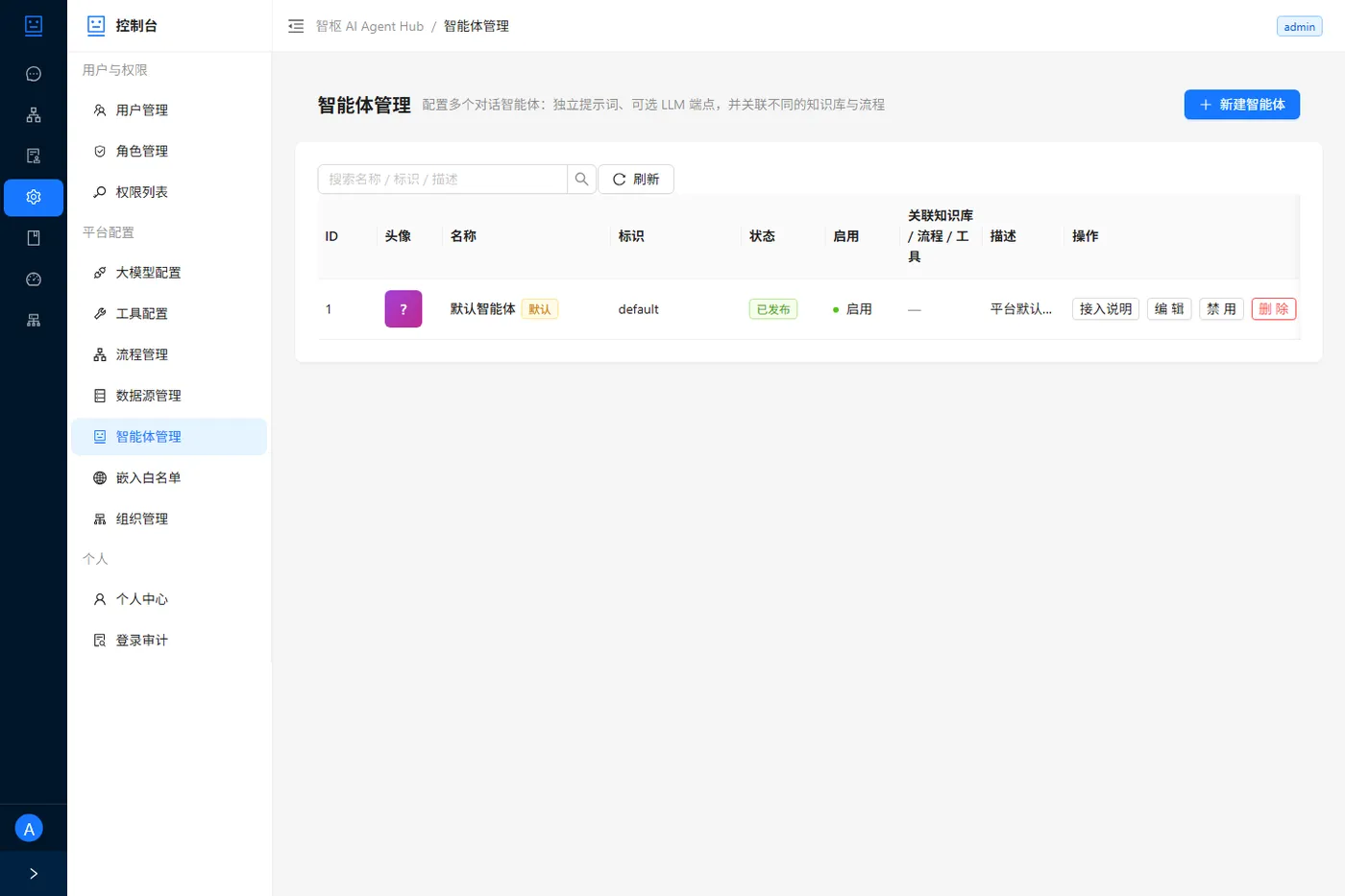Click the red 删除 button

[x=1274, y=309]
